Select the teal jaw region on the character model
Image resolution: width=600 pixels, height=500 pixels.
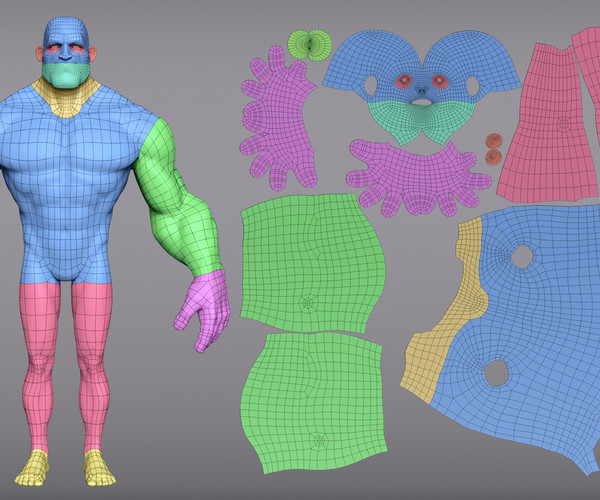66,75
